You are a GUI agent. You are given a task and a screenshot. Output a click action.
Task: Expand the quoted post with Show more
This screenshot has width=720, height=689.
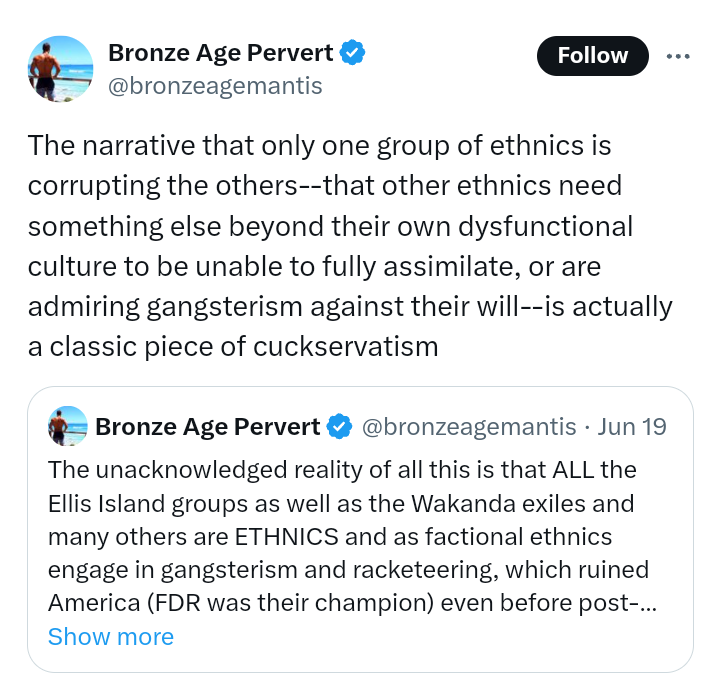click(x=110, y=637)
